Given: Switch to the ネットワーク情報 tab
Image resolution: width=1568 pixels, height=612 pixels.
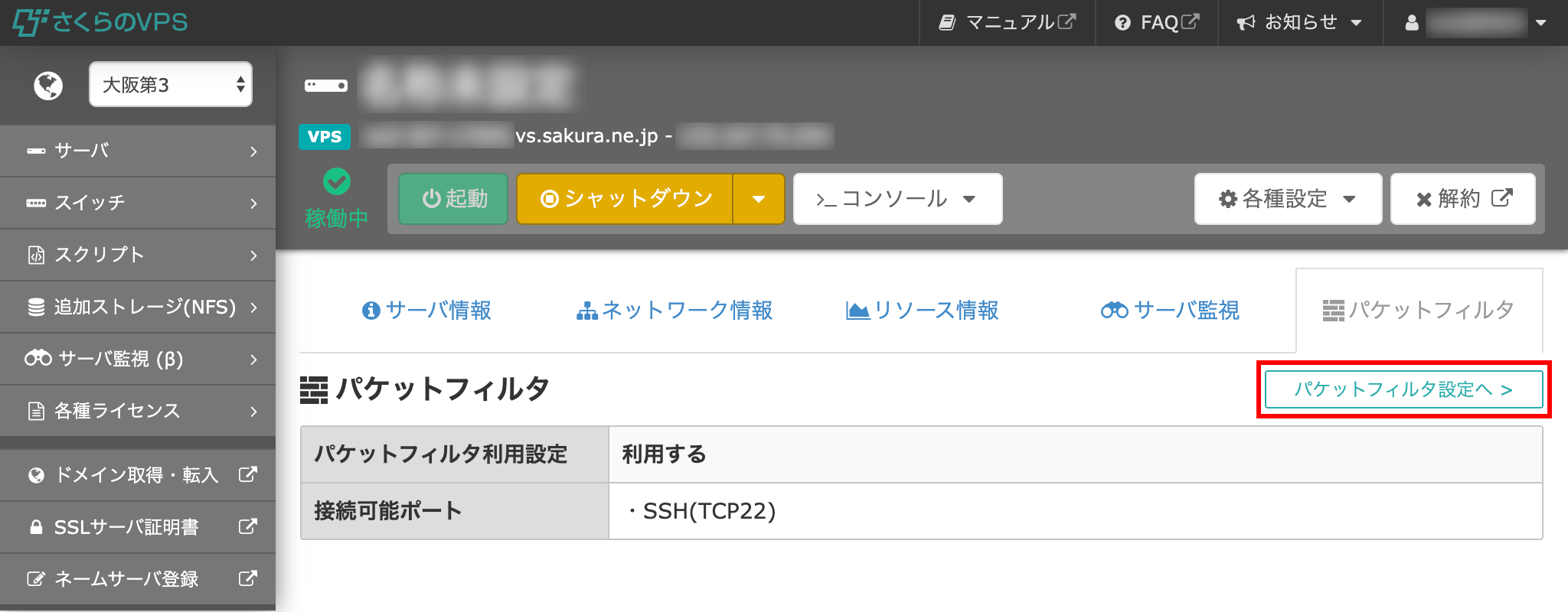Looking at the screenshot, I should (x=675, y=311).
